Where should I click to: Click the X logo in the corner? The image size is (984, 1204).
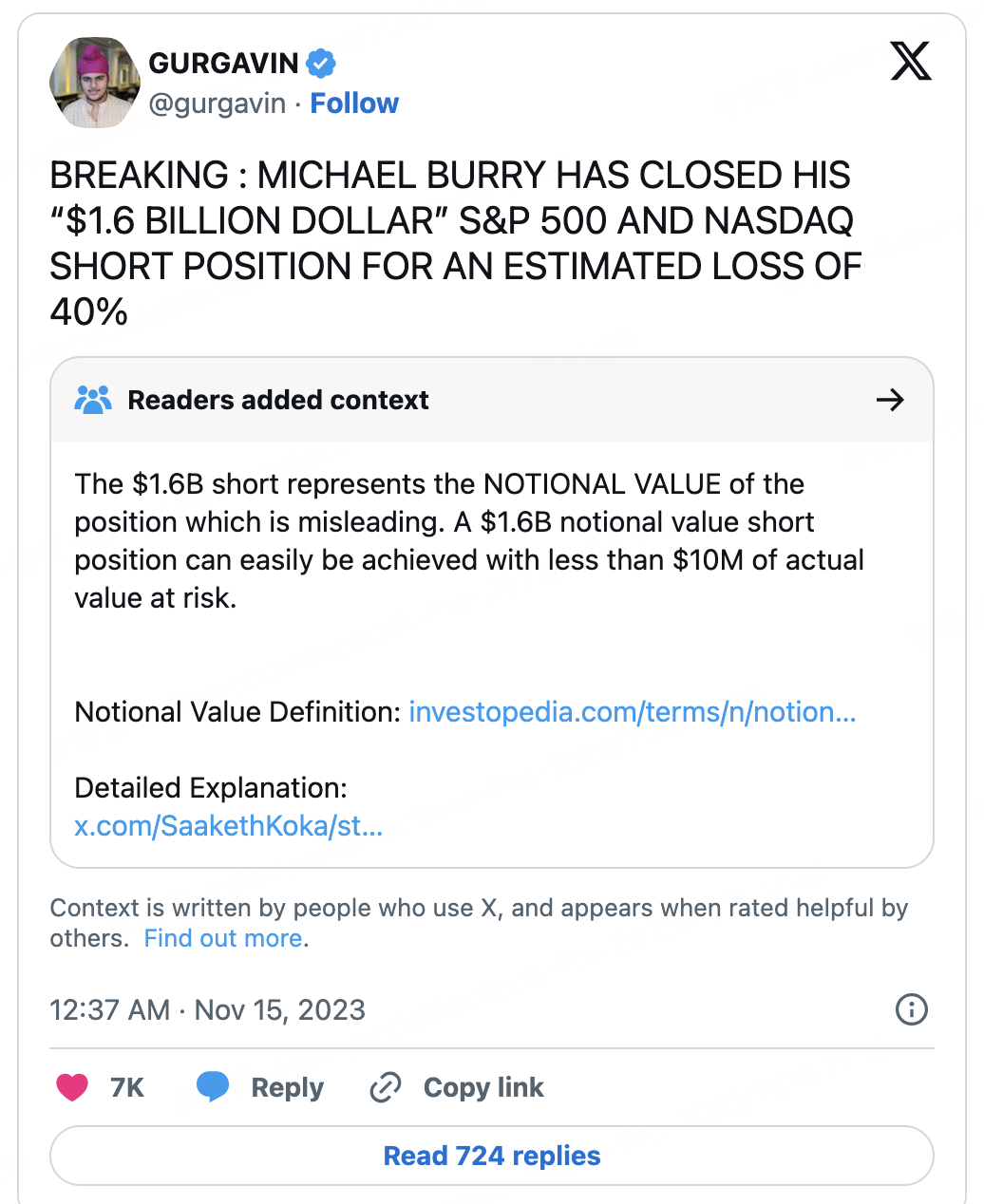[x=910, y=61]
